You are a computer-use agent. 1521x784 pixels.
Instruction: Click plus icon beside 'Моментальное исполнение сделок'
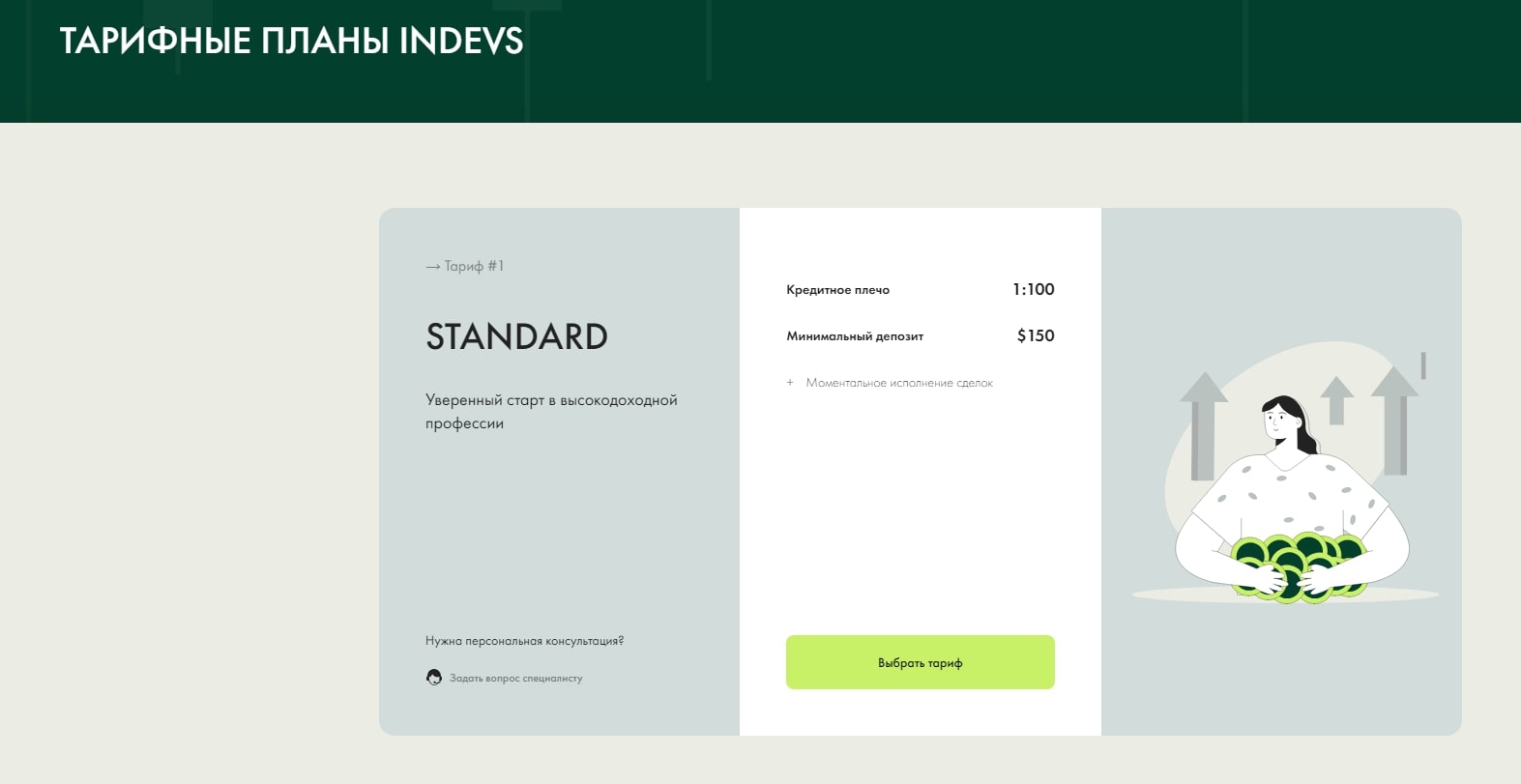point(790,383)
